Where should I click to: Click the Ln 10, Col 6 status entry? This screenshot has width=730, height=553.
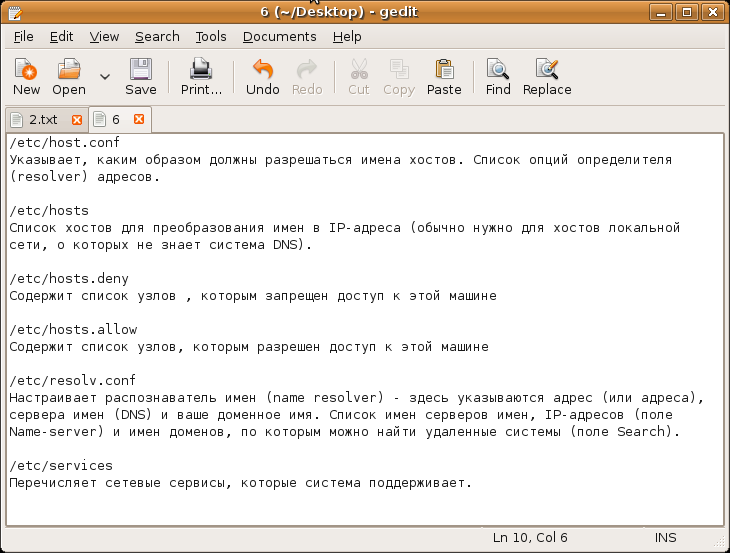click(x=530, y=538)
